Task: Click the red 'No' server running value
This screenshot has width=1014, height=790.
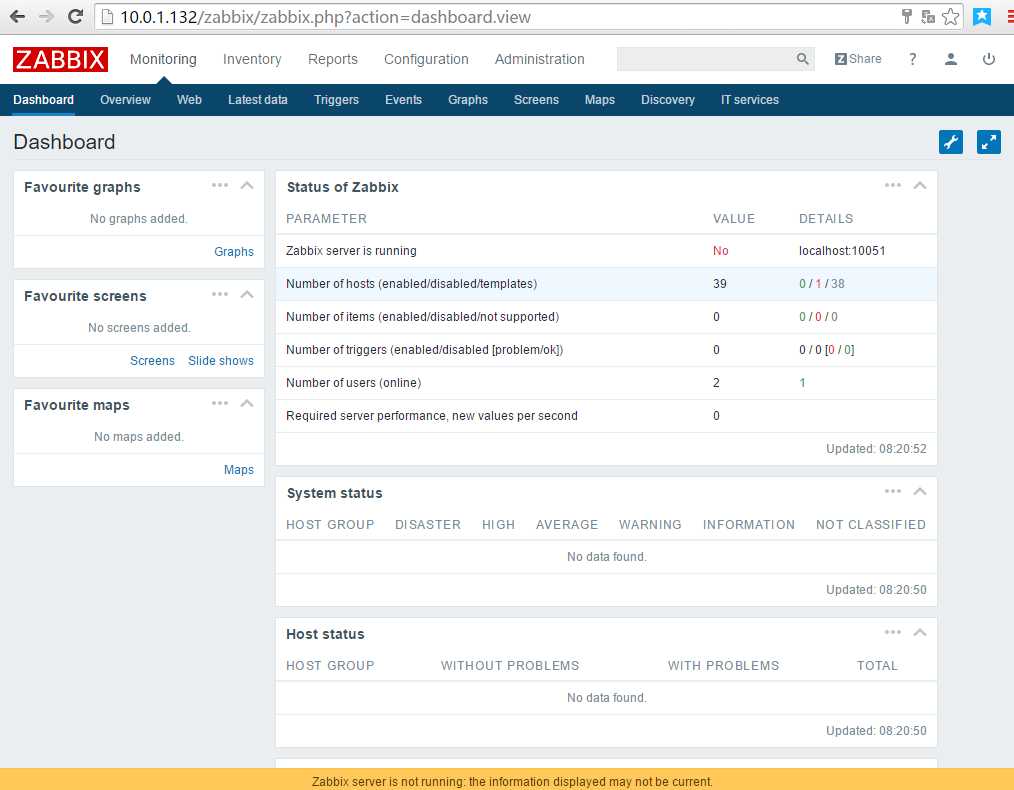Action: coord(720,251)
